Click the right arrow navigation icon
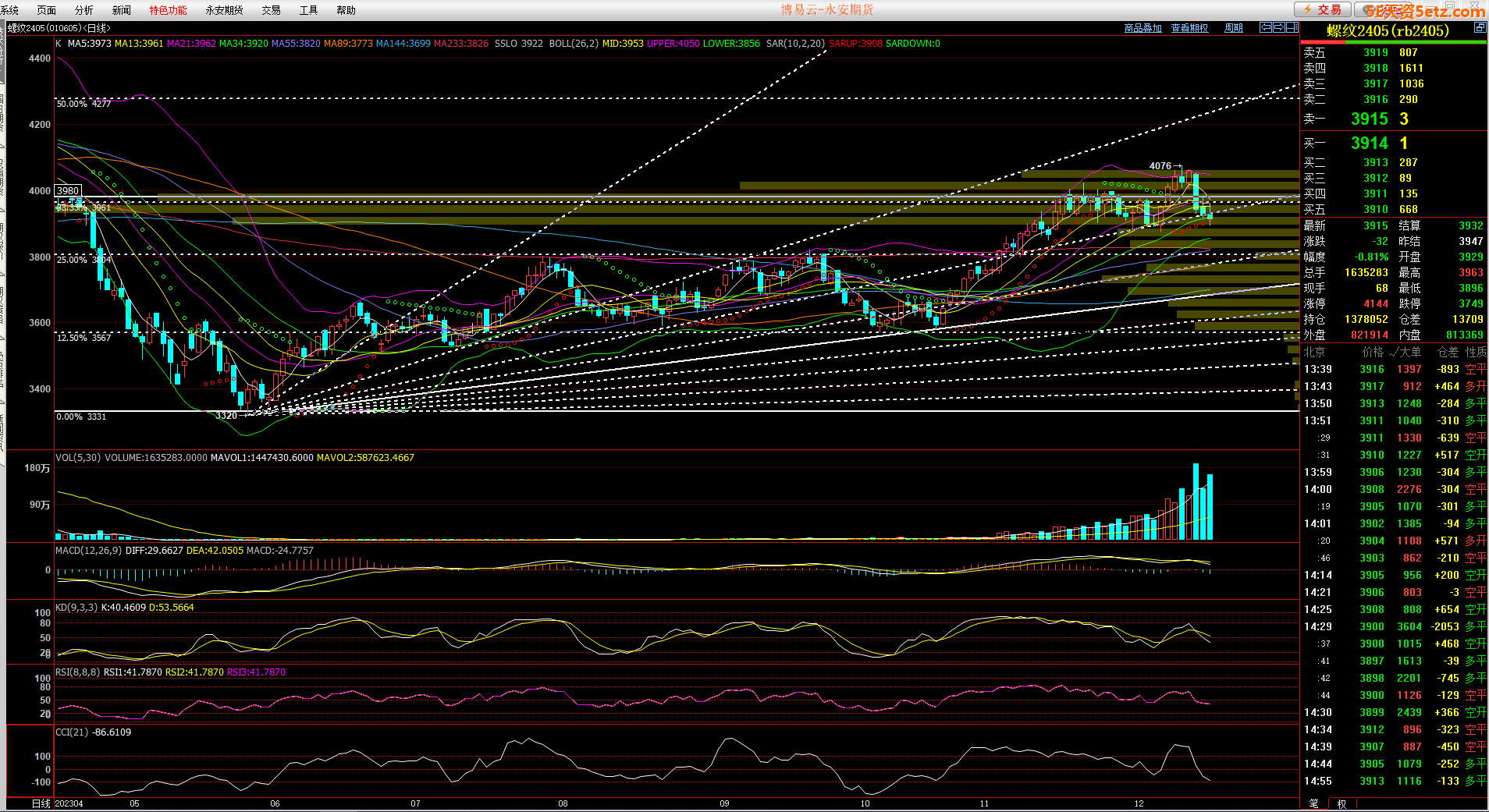The height and width of the screenshot is (812, 1489). point(1278,27)
